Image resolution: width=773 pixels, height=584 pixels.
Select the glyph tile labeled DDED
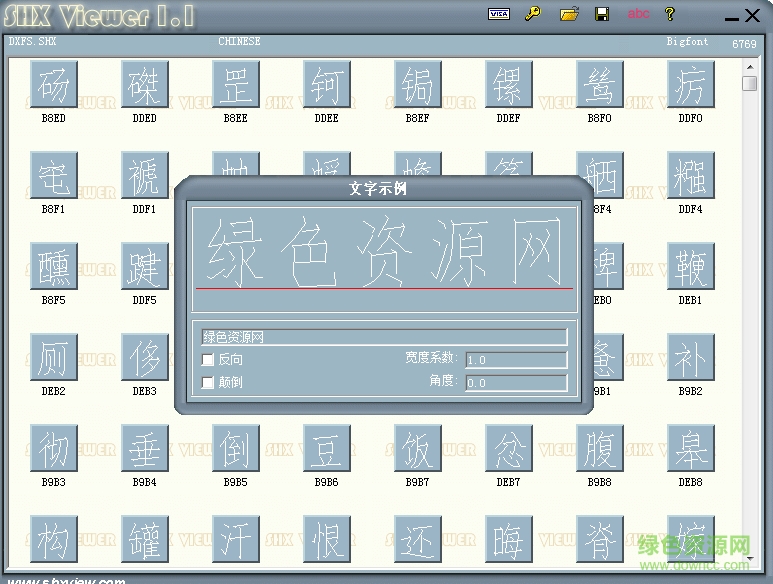(x=145, y=84)
